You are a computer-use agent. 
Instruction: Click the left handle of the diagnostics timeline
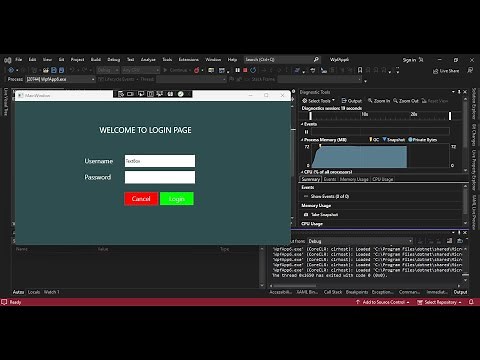coord(310,116)
